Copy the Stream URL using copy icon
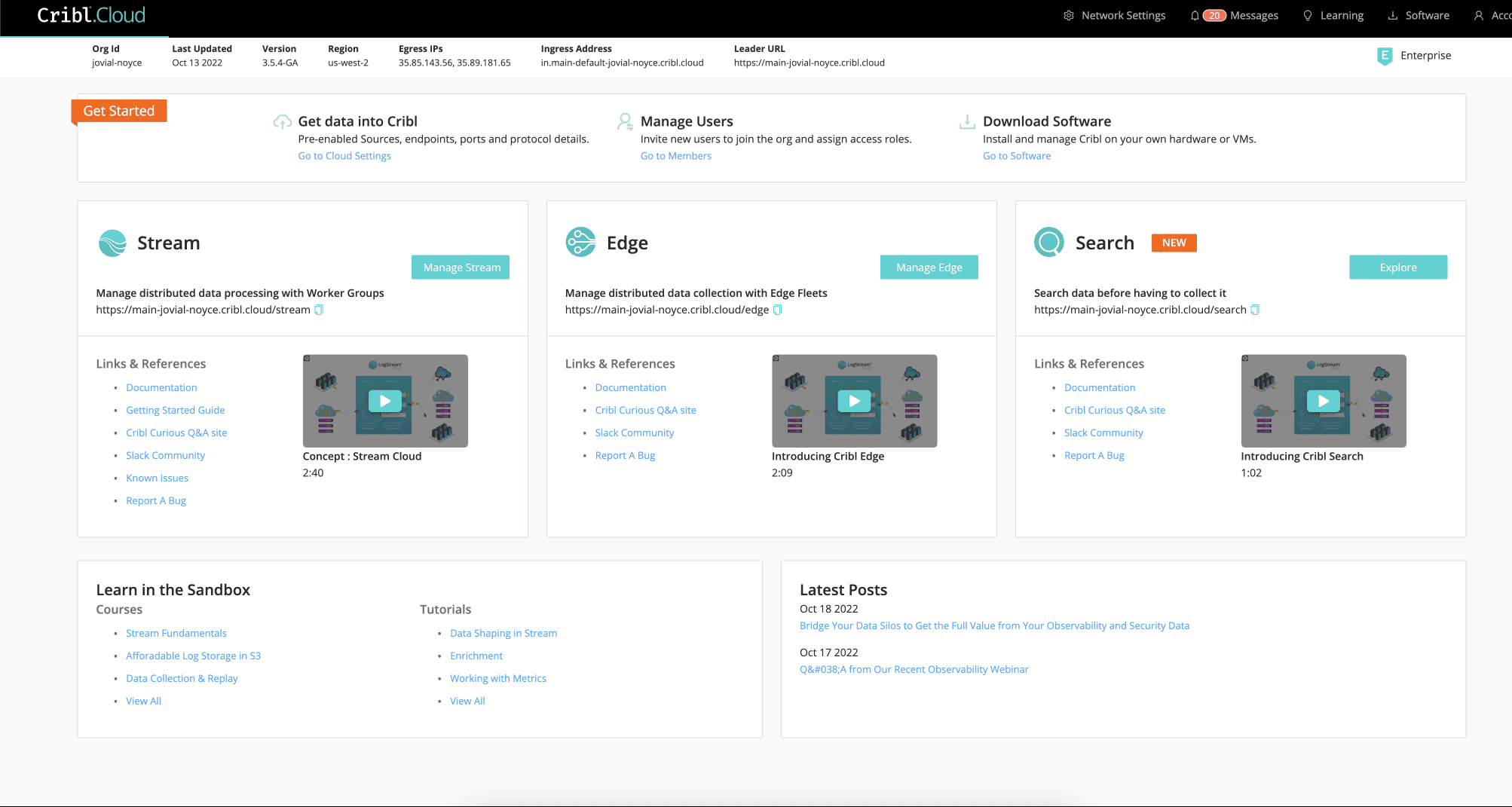The height and width of the screenshot is (807, 1512). (x=319, y=310)
